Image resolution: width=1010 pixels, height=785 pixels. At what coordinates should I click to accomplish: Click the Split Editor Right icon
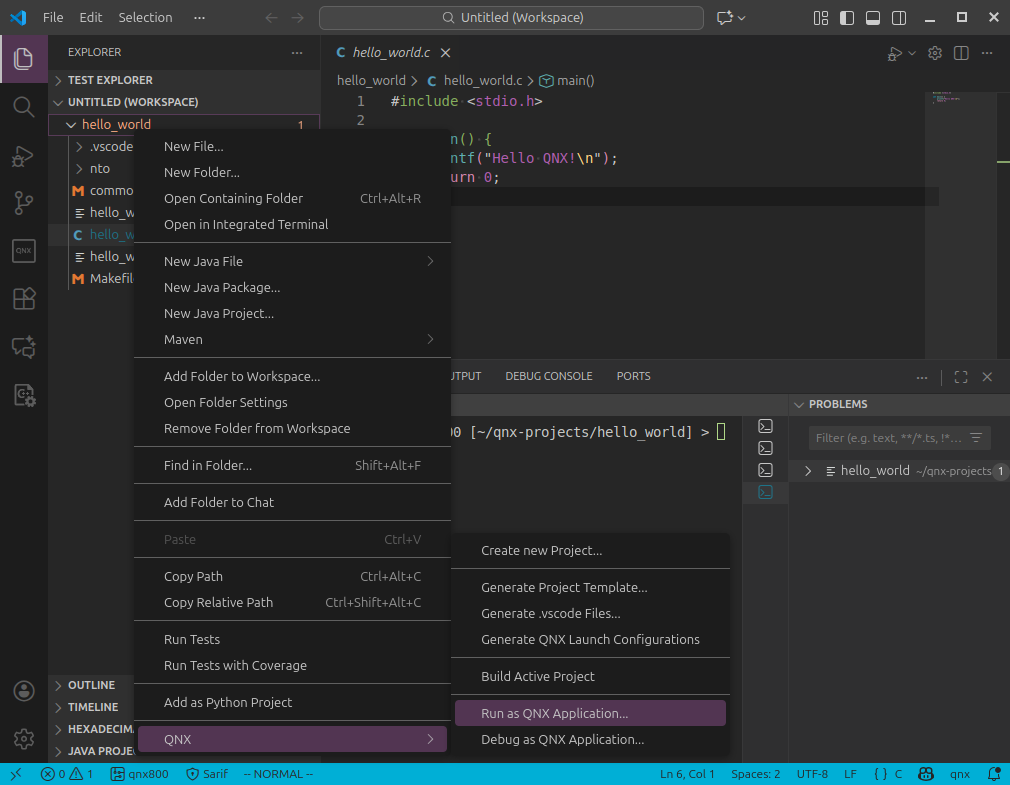(961, 53)
